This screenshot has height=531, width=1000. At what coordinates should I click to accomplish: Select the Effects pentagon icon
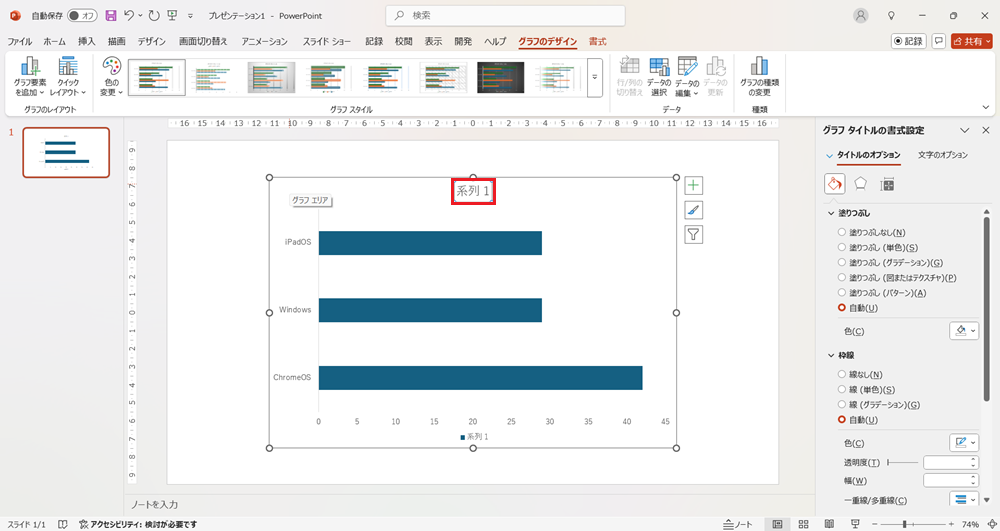coord(860,184)
